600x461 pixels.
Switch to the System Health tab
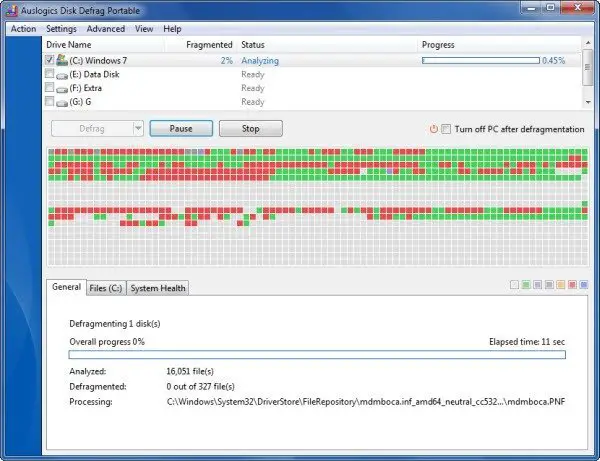(x=158, y=288)
